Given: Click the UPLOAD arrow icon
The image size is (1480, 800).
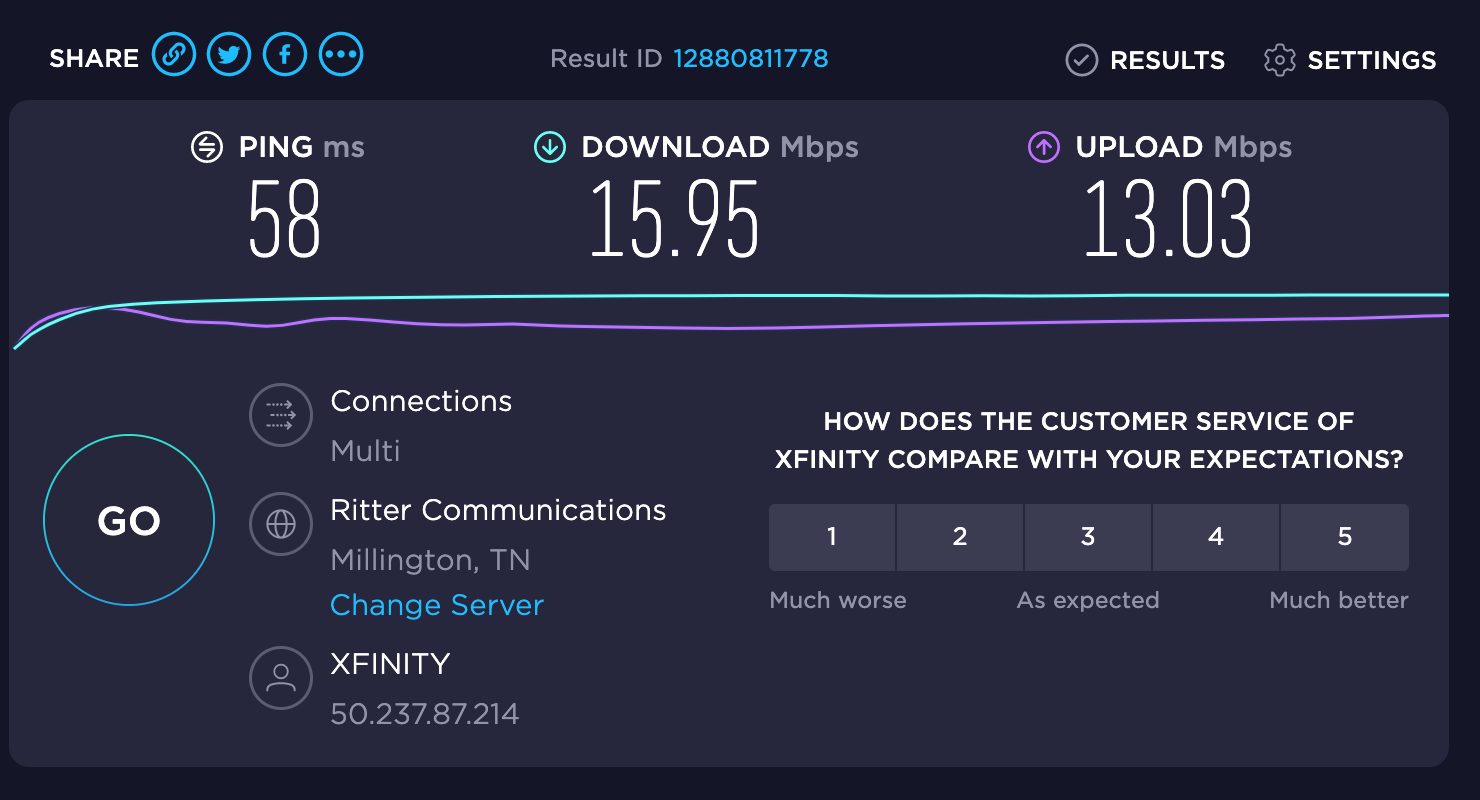Looking at the screenshot, I should 1043,146.
